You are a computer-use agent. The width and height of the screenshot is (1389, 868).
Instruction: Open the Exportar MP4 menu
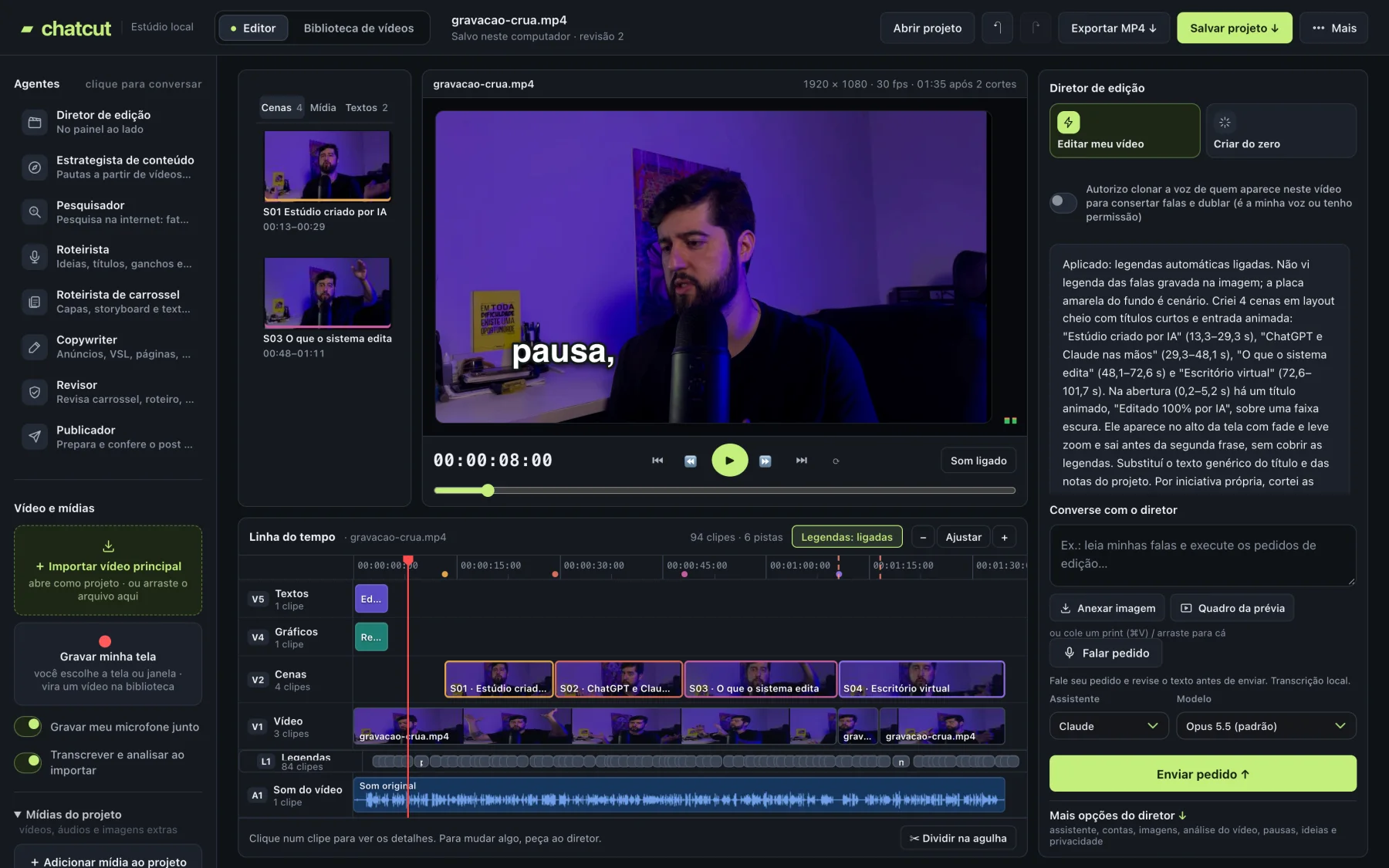click(x=1114, y=28)
